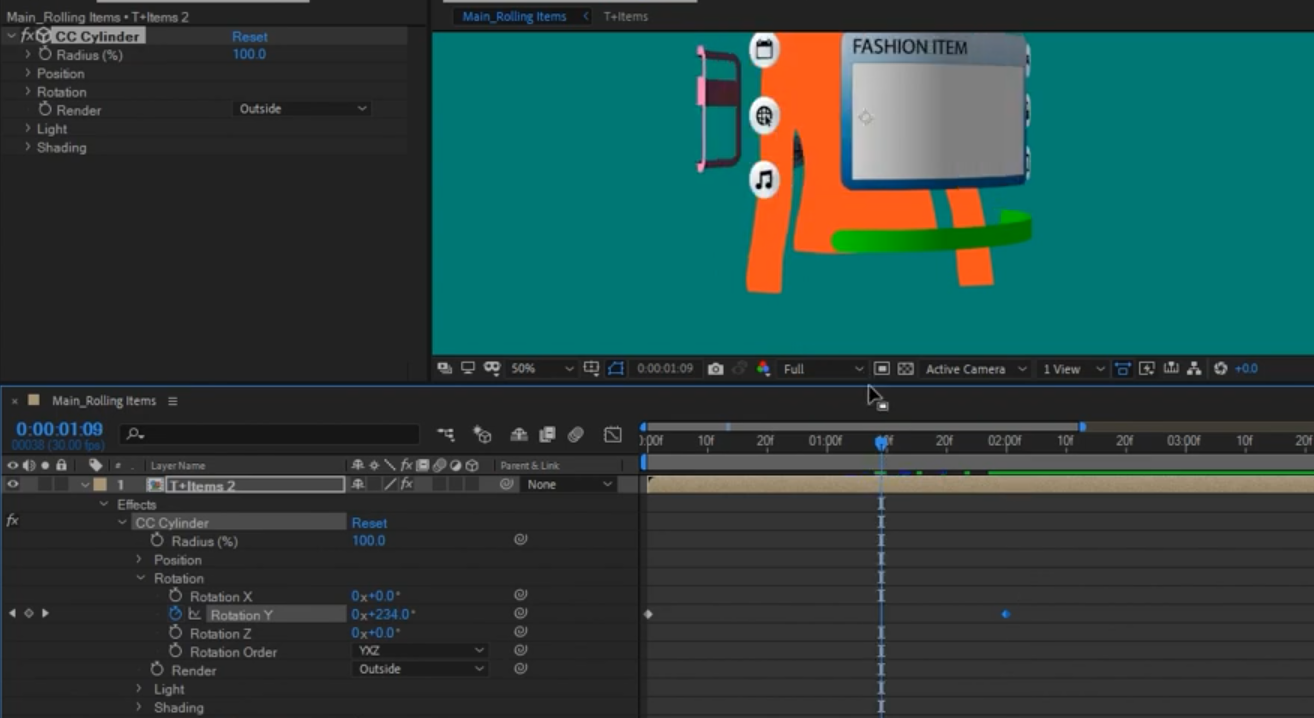Expand the Shading group in Effect Controls
This screenshot has height=718, width=1314.
click(28, 148)
